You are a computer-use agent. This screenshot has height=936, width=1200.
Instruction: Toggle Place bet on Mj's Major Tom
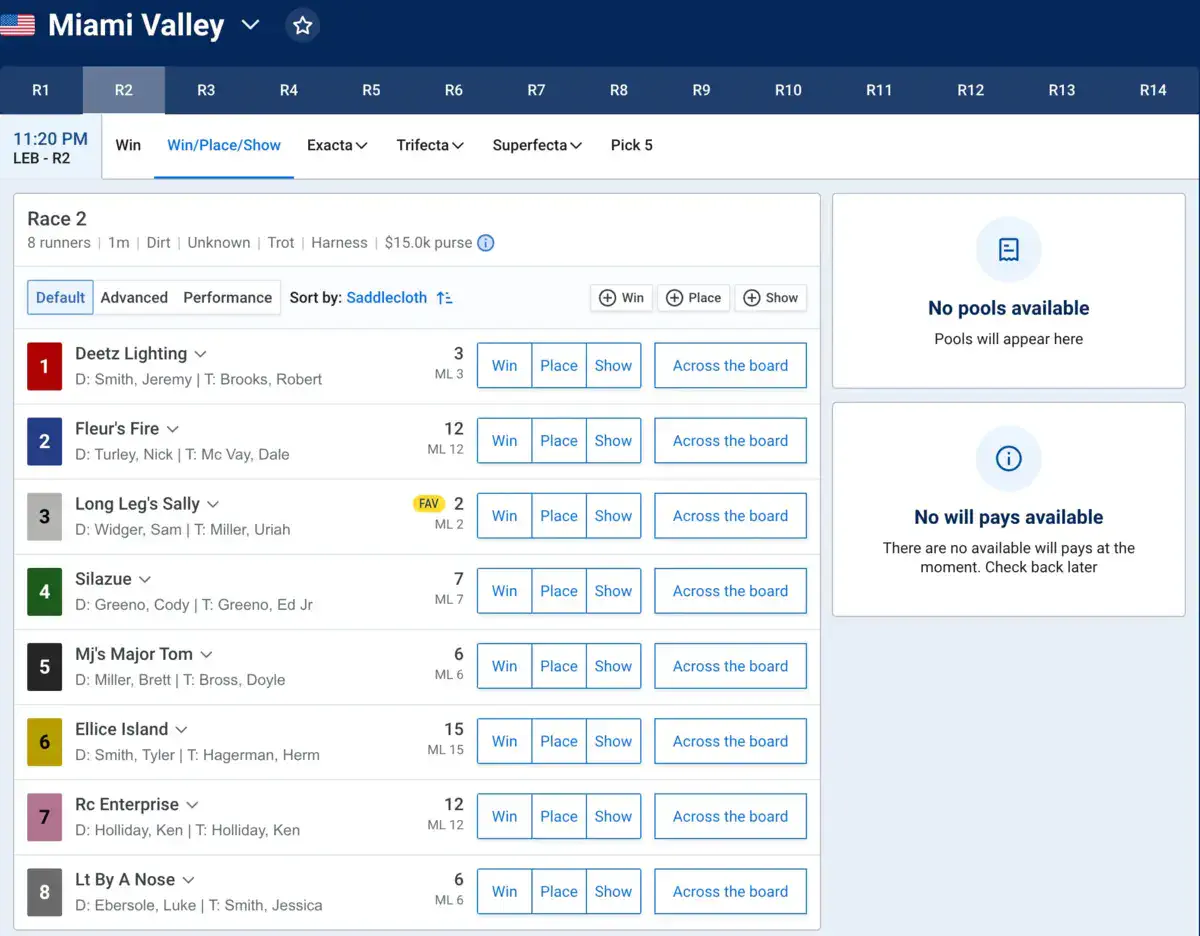[559, 666]
